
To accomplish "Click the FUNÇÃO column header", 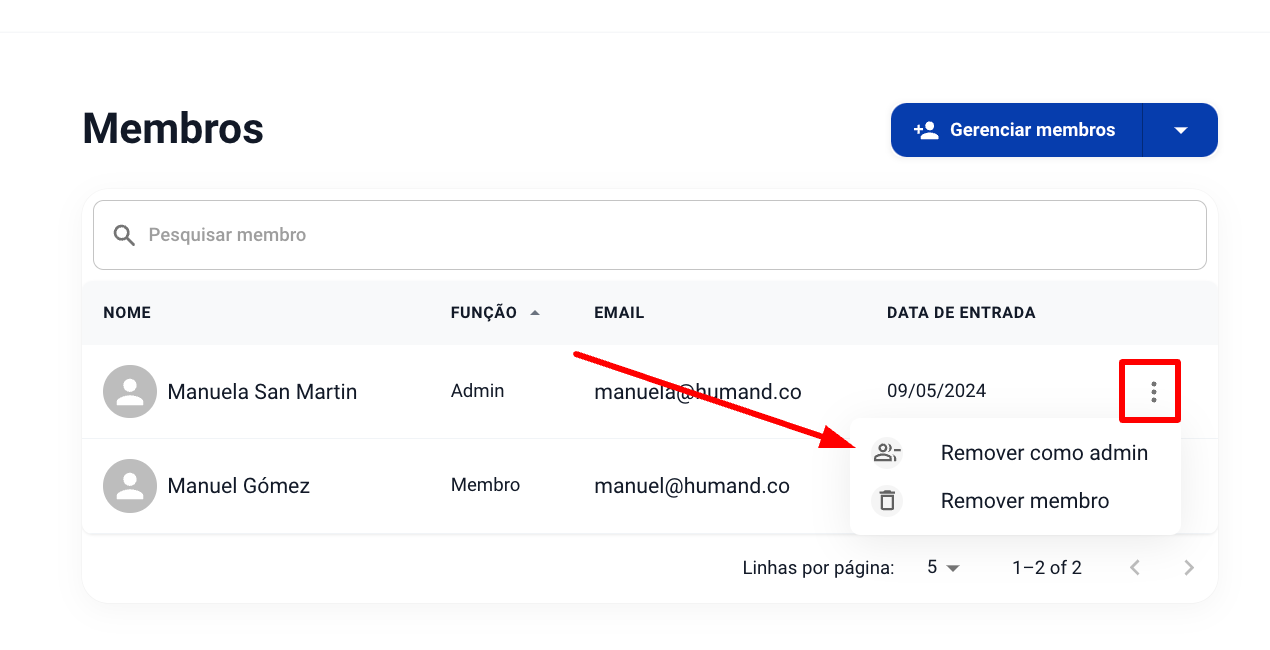I will point(484,313).
